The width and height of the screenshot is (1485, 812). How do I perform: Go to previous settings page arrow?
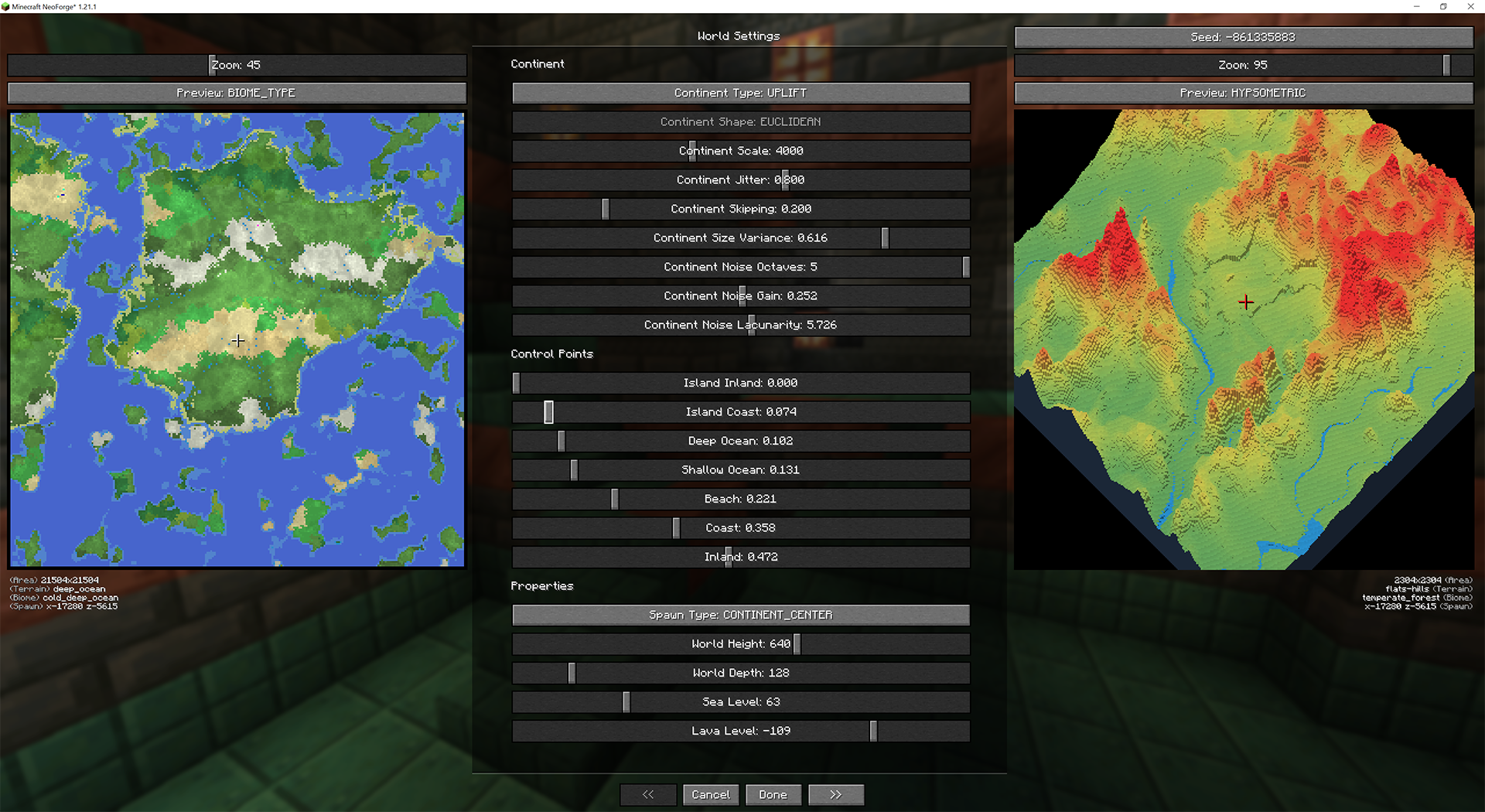(x=648, y=794)
